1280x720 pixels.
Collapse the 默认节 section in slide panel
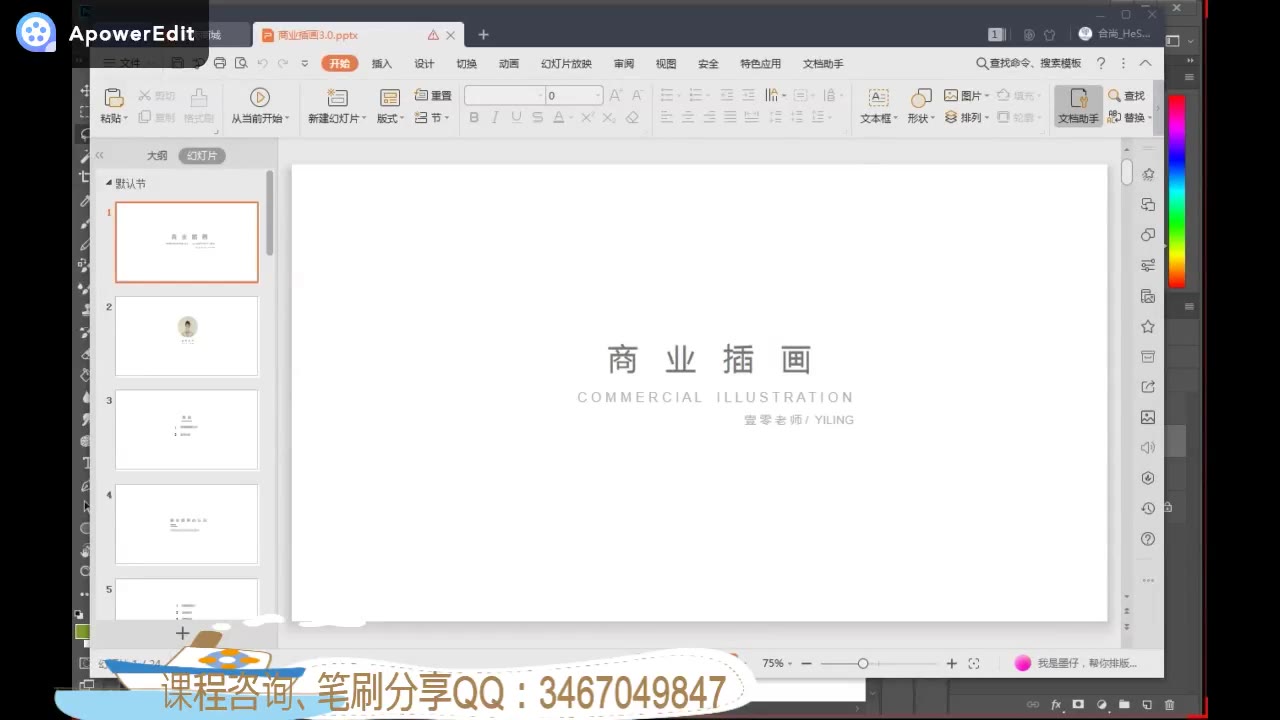tap(109, 183)
